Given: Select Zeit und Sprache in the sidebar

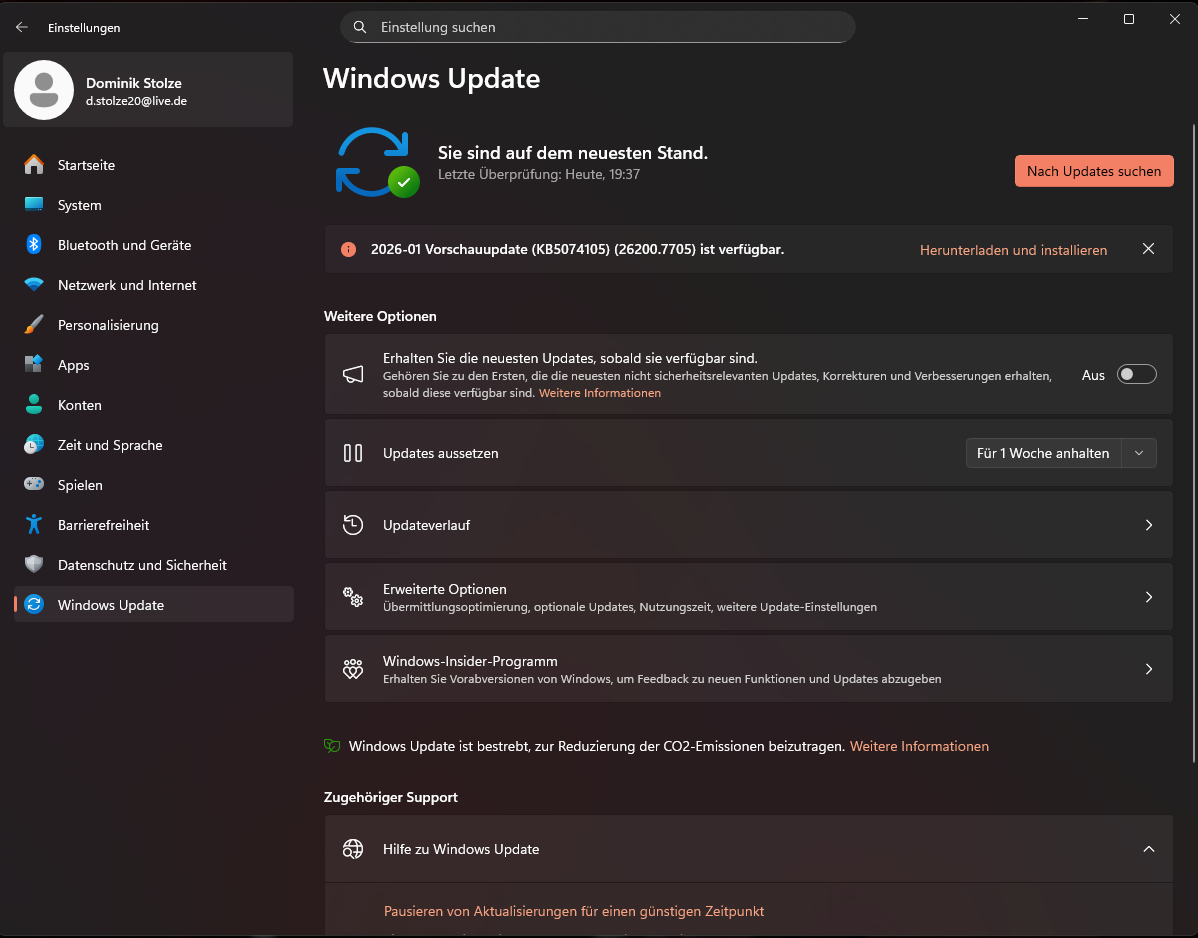Looking at the screenshot, I should pos(154,445).
